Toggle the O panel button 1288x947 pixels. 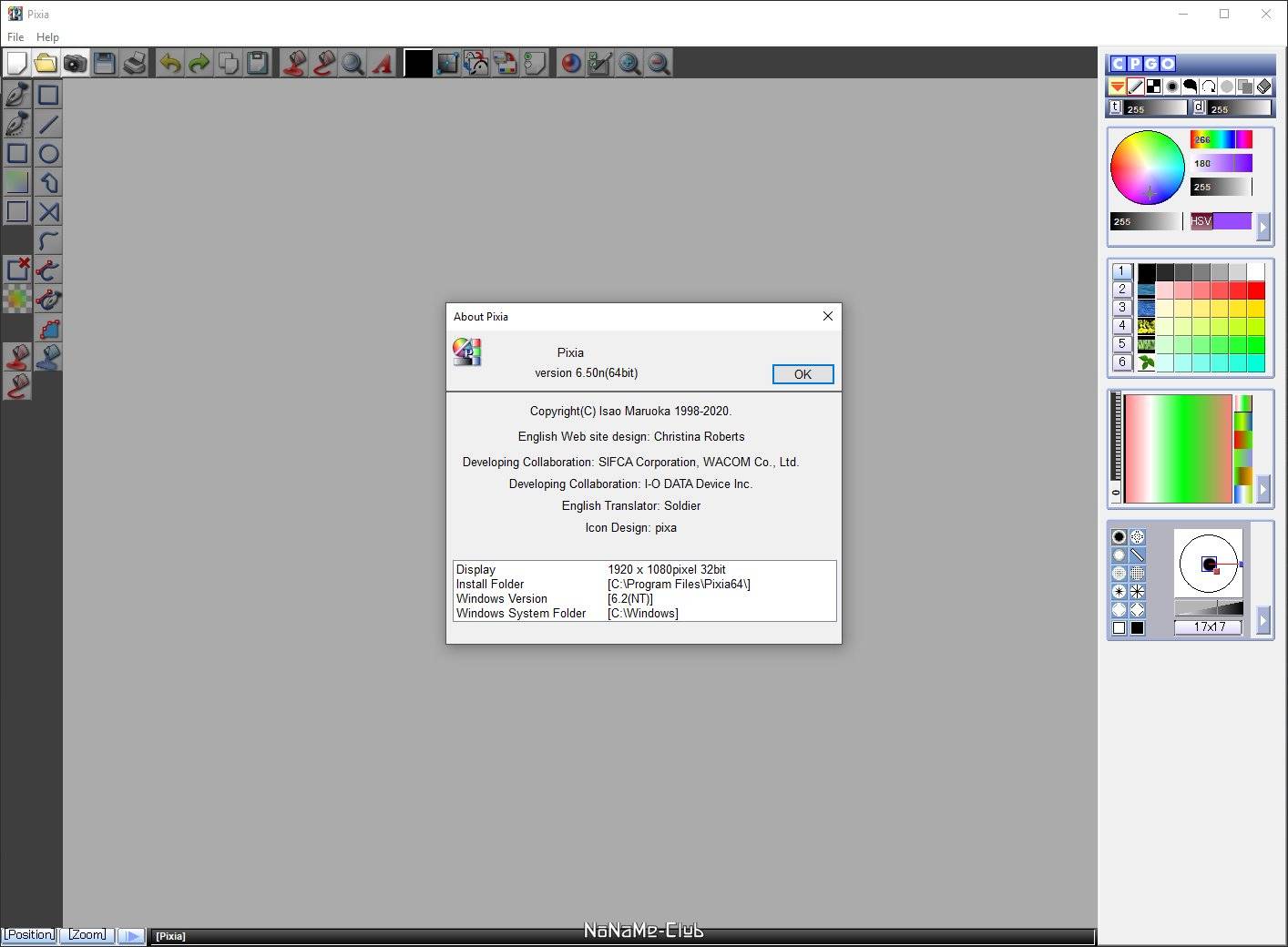point(1168,64)
